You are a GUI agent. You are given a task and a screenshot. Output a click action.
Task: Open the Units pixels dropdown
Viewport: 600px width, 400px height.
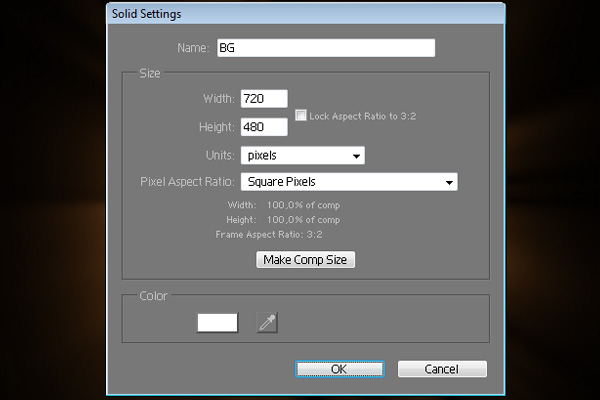(303, 155)
